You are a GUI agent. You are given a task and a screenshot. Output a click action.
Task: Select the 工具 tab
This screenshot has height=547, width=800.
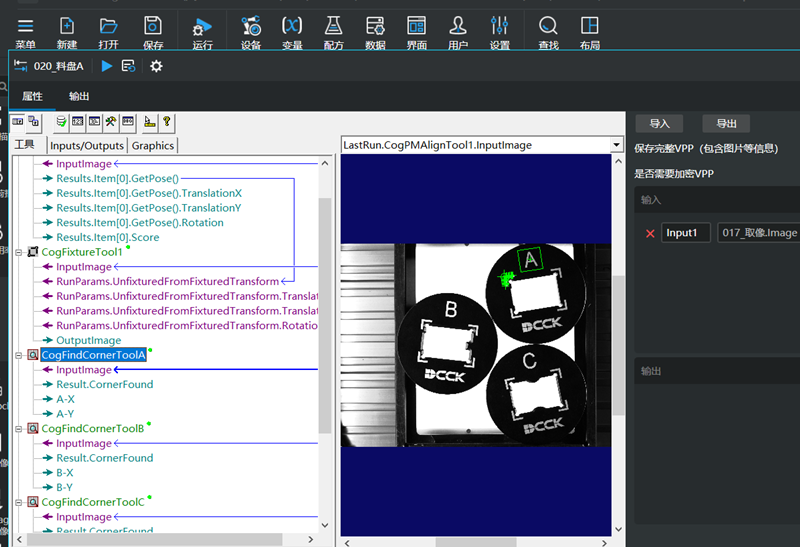(x=24, y=145)
